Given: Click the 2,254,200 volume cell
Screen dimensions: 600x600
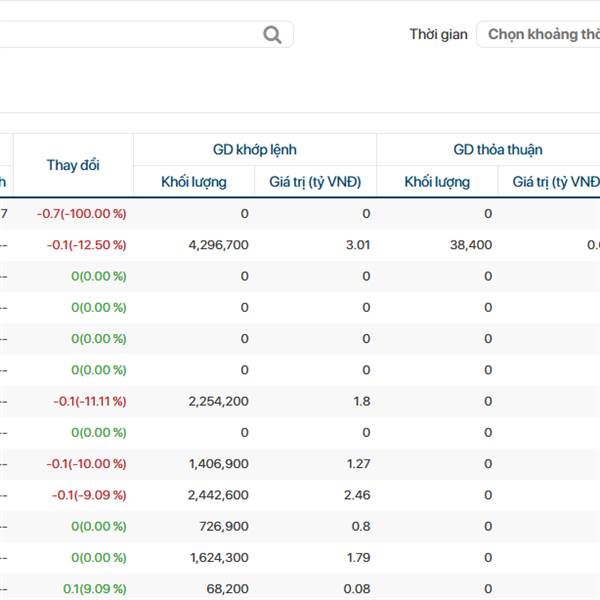Looking at the screenshot, I should [x=218, y=401].
